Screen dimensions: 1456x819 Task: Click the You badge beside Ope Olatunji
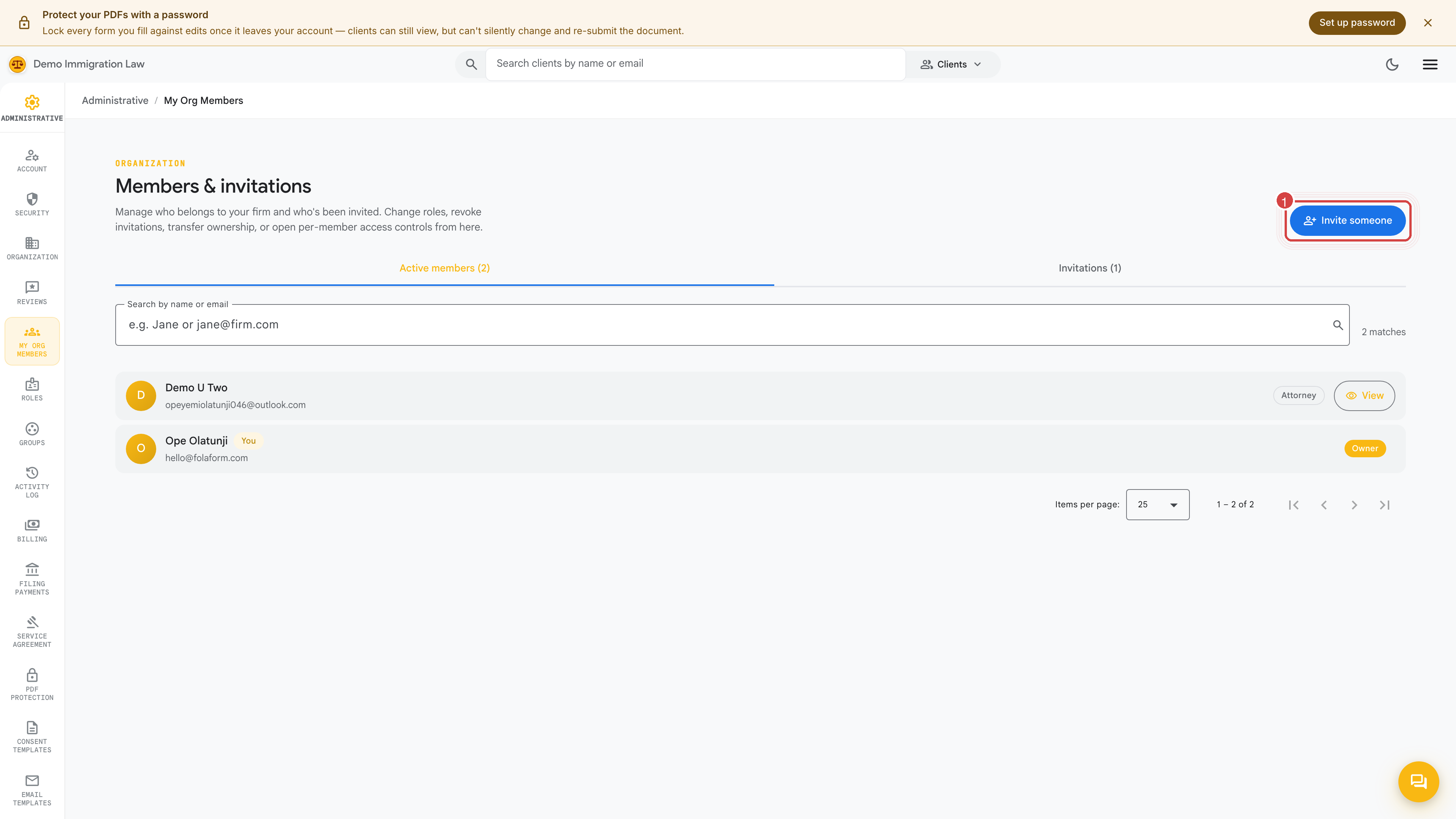[x=248, y=441]
